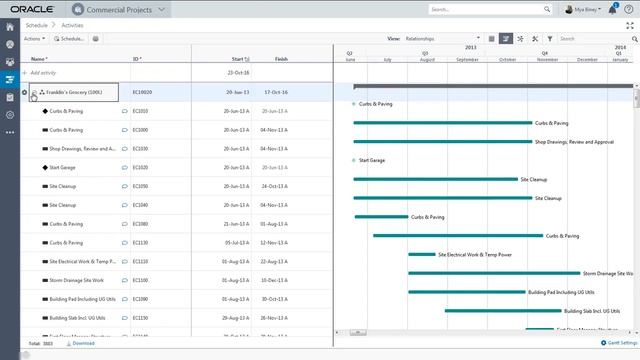Viewport: 640px width, 360px height.
Task: Open the Actions dropdown menu
Action: coord(34,39)
